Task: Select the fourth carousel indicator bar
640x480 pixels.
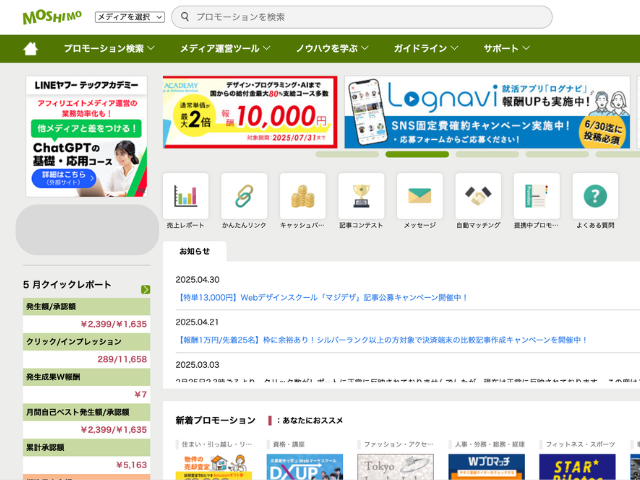Action: (x=557, y=154)
